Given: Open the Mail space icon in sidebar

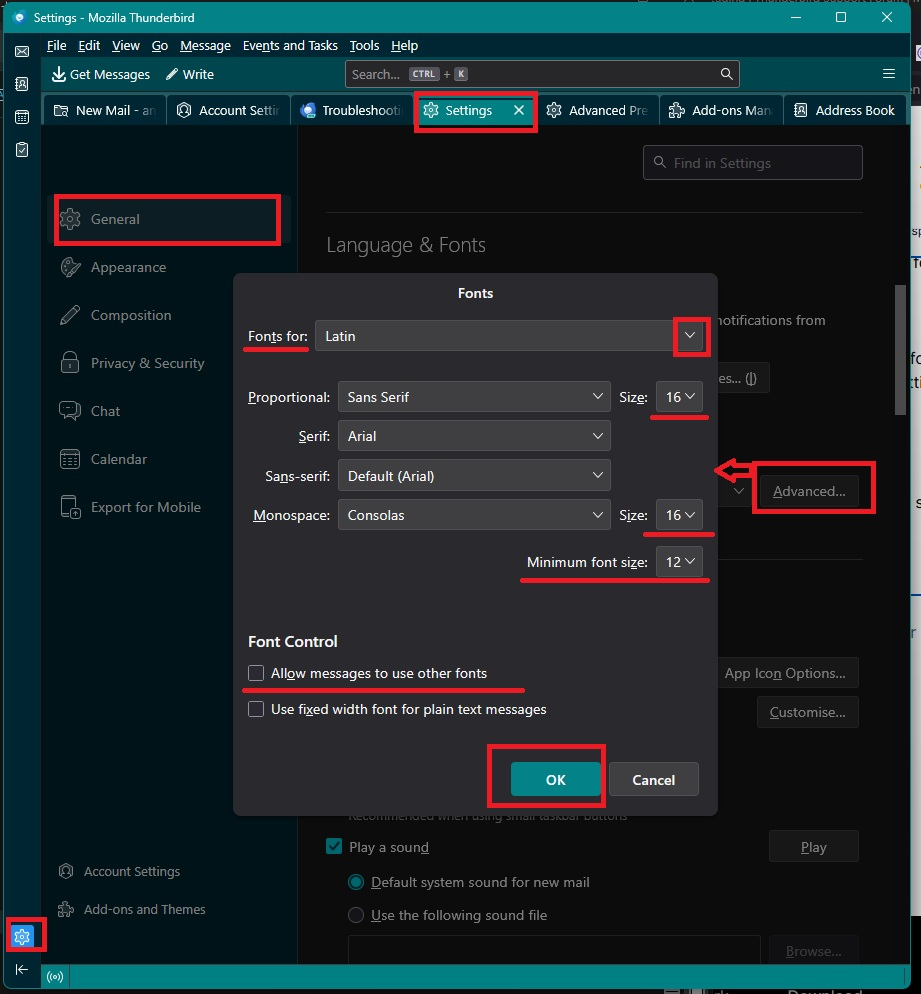Looking at the screenshot, I should 22,51.
